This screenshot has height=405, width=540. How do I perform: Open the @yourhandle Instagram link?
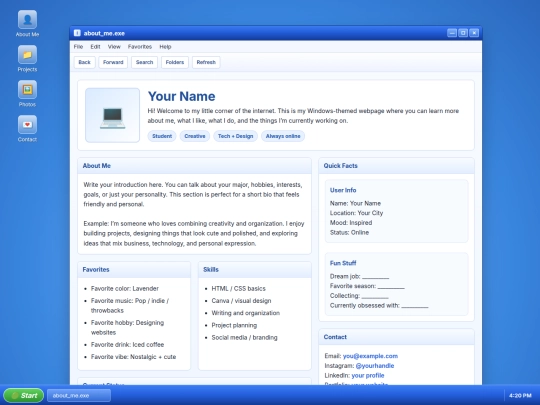pyautogui.click(x=375, y=366)
